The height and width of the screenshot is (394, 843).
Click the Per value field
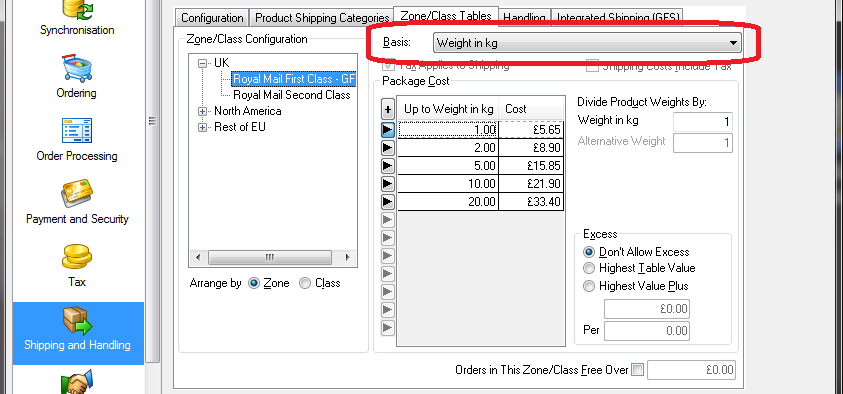coord(647,331)
